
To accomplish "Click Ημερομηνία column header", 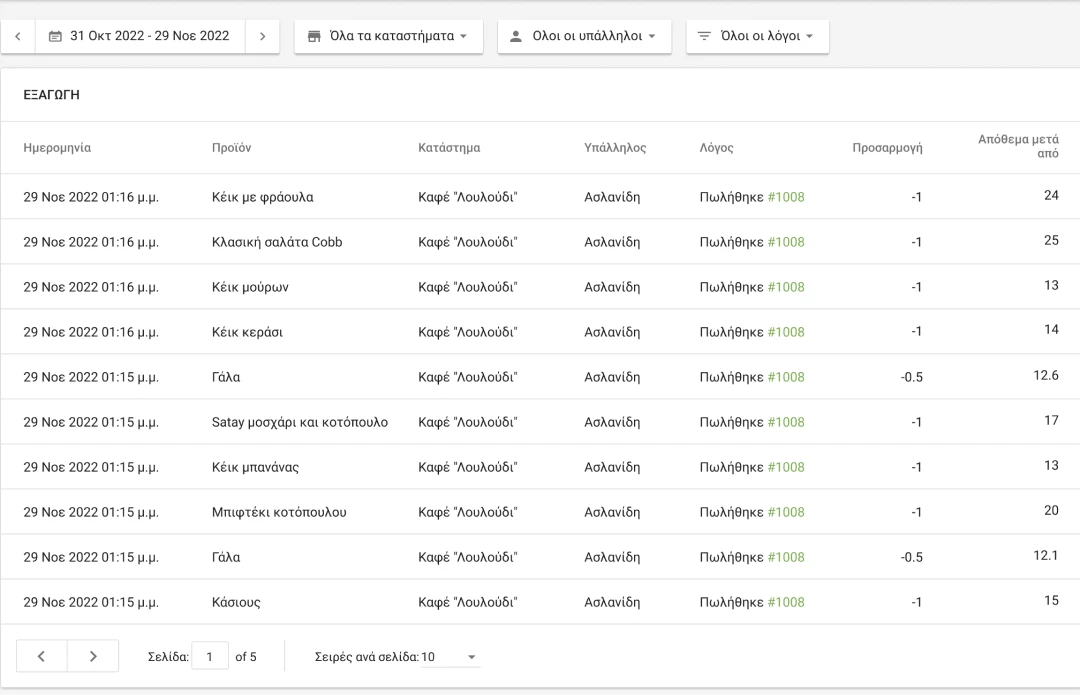I will click(57, 148).
